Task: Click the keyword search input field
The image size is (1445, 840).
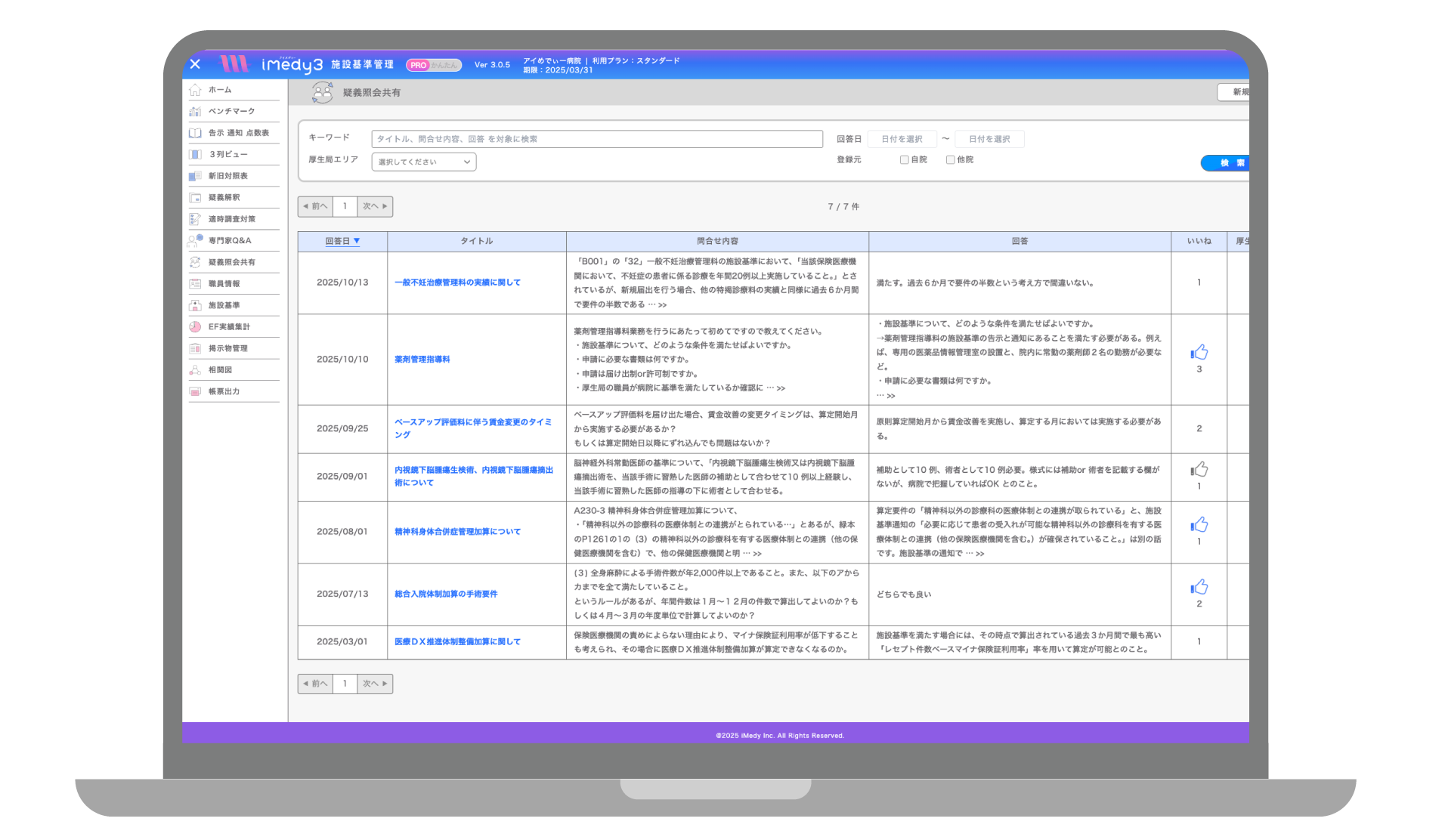Action: pyautogui.click(x=596, y=139)
